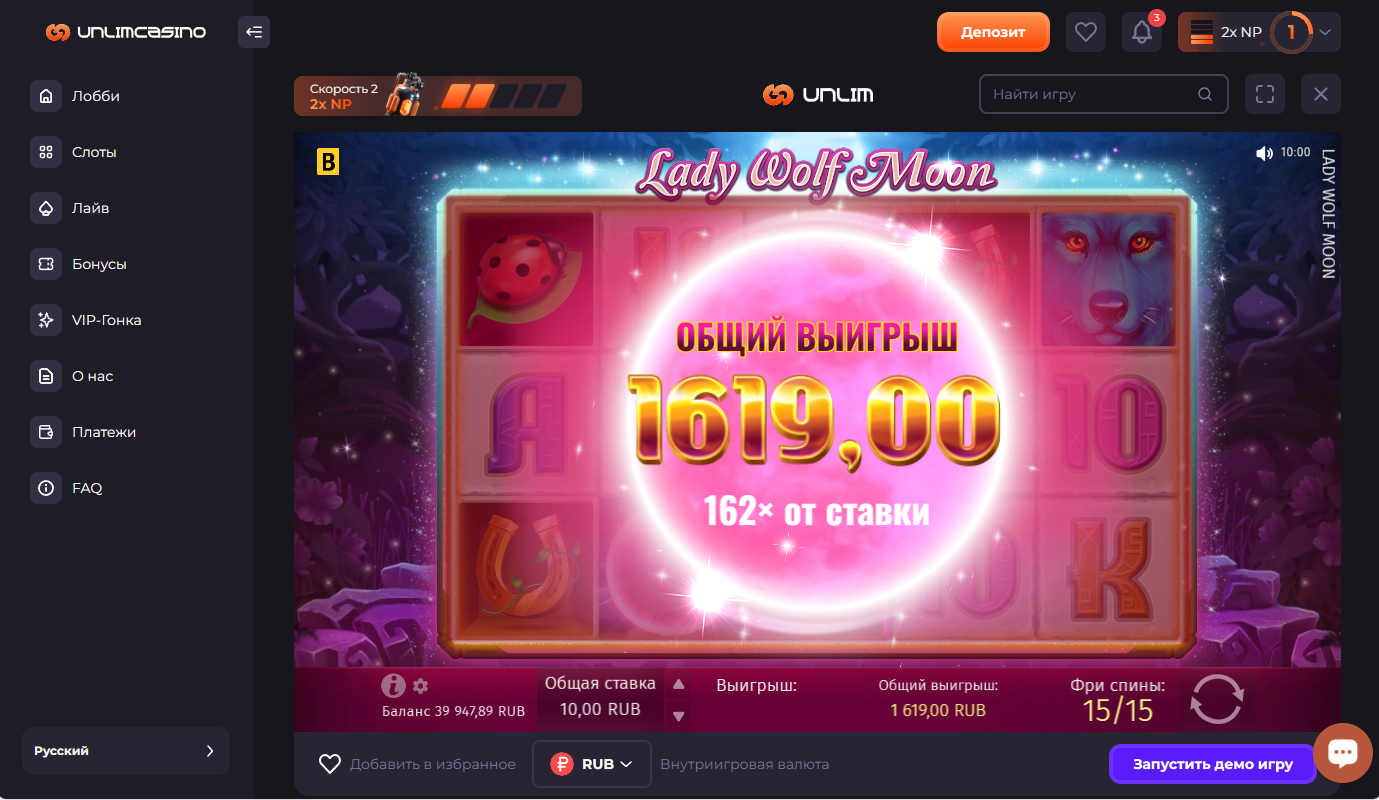Viewport: 1379px width, 800px height.
Task: Open the favorites heart icon in header
Action: click(1086, 32)
